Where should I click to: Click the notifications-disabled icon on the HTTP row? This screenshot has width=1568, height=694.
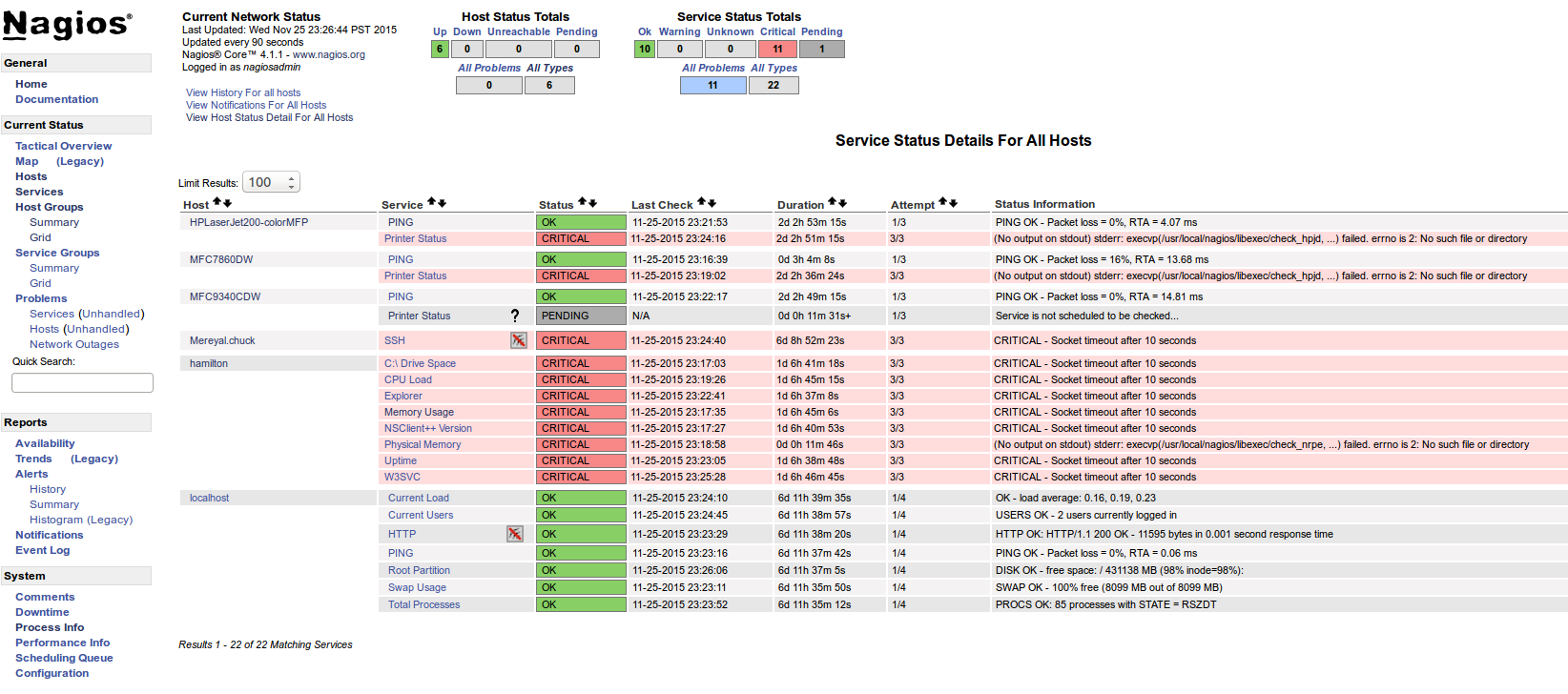tap(514, 534)
